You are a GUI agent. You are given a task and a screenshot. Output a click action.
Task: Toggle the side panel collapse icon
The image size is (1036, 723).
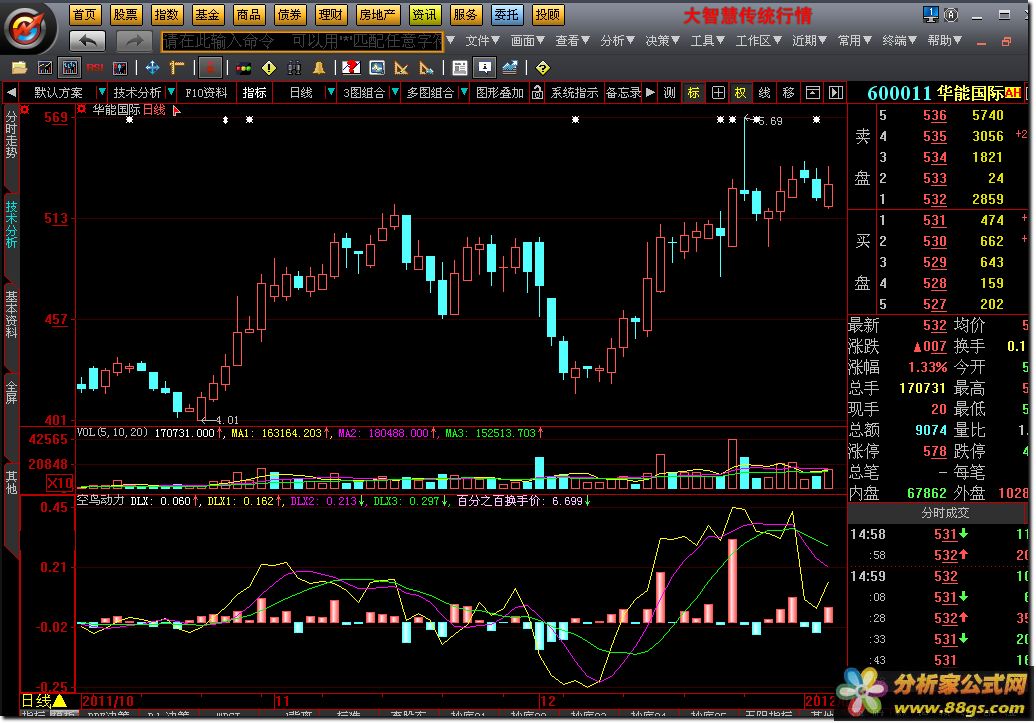tap(836, 93)
